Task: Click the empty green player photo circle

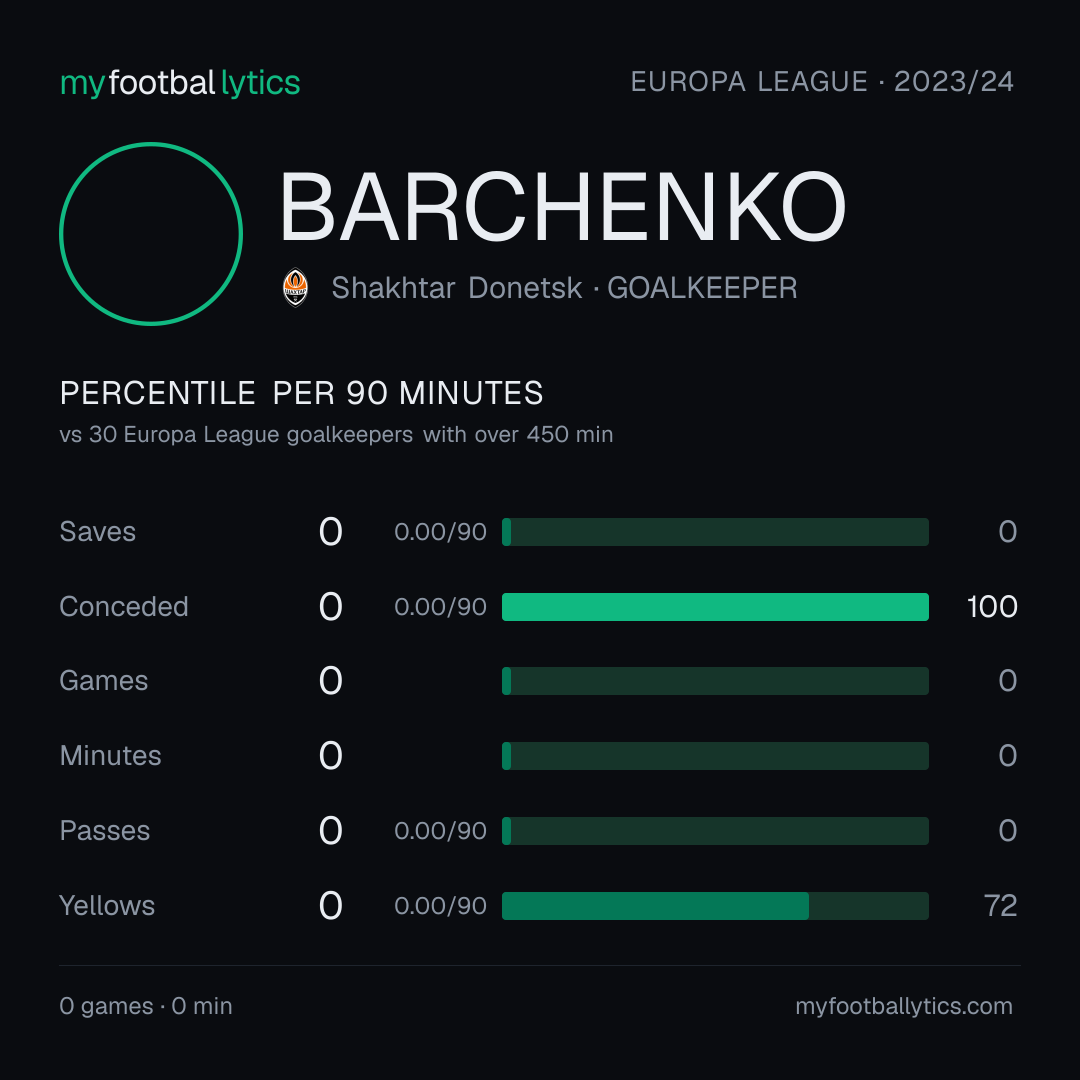Action: point(151,233)
